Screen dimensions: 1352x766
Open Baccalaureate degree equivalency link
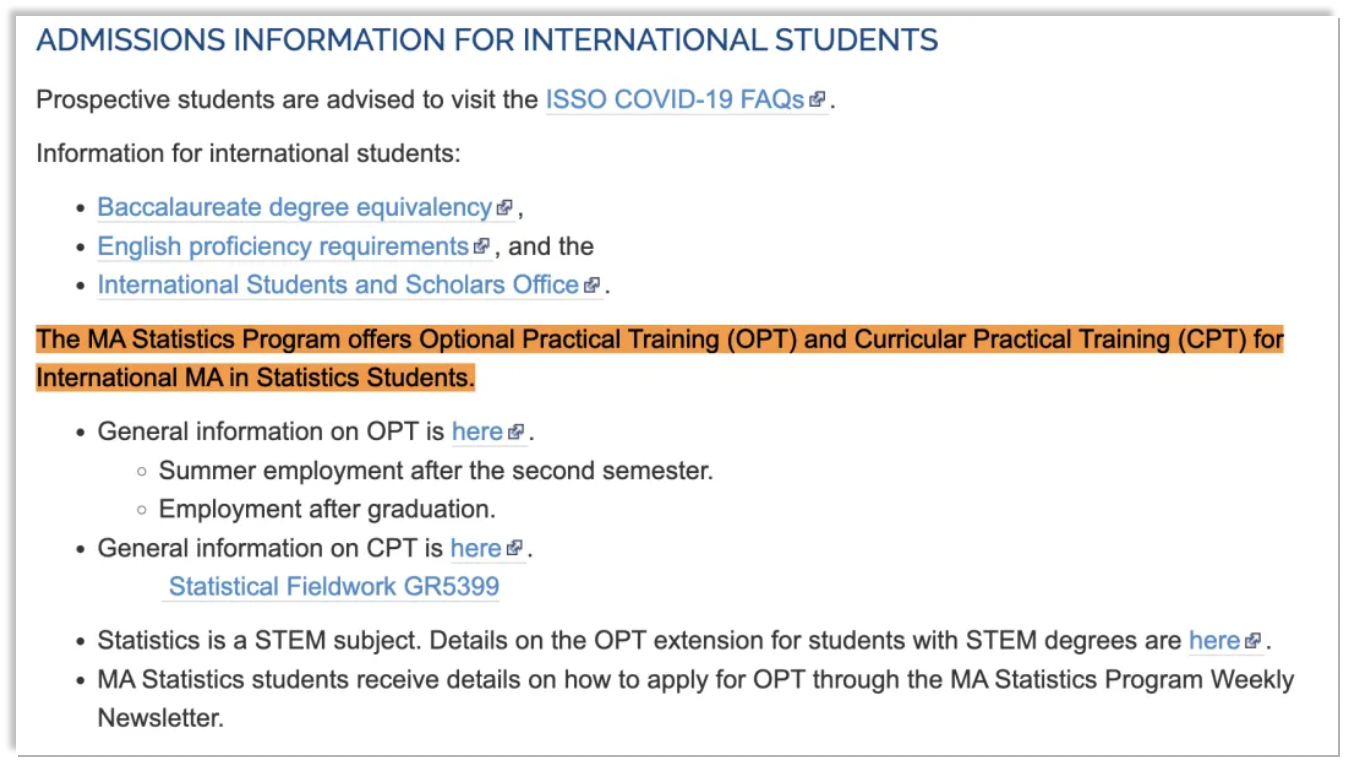pos(295,208)
